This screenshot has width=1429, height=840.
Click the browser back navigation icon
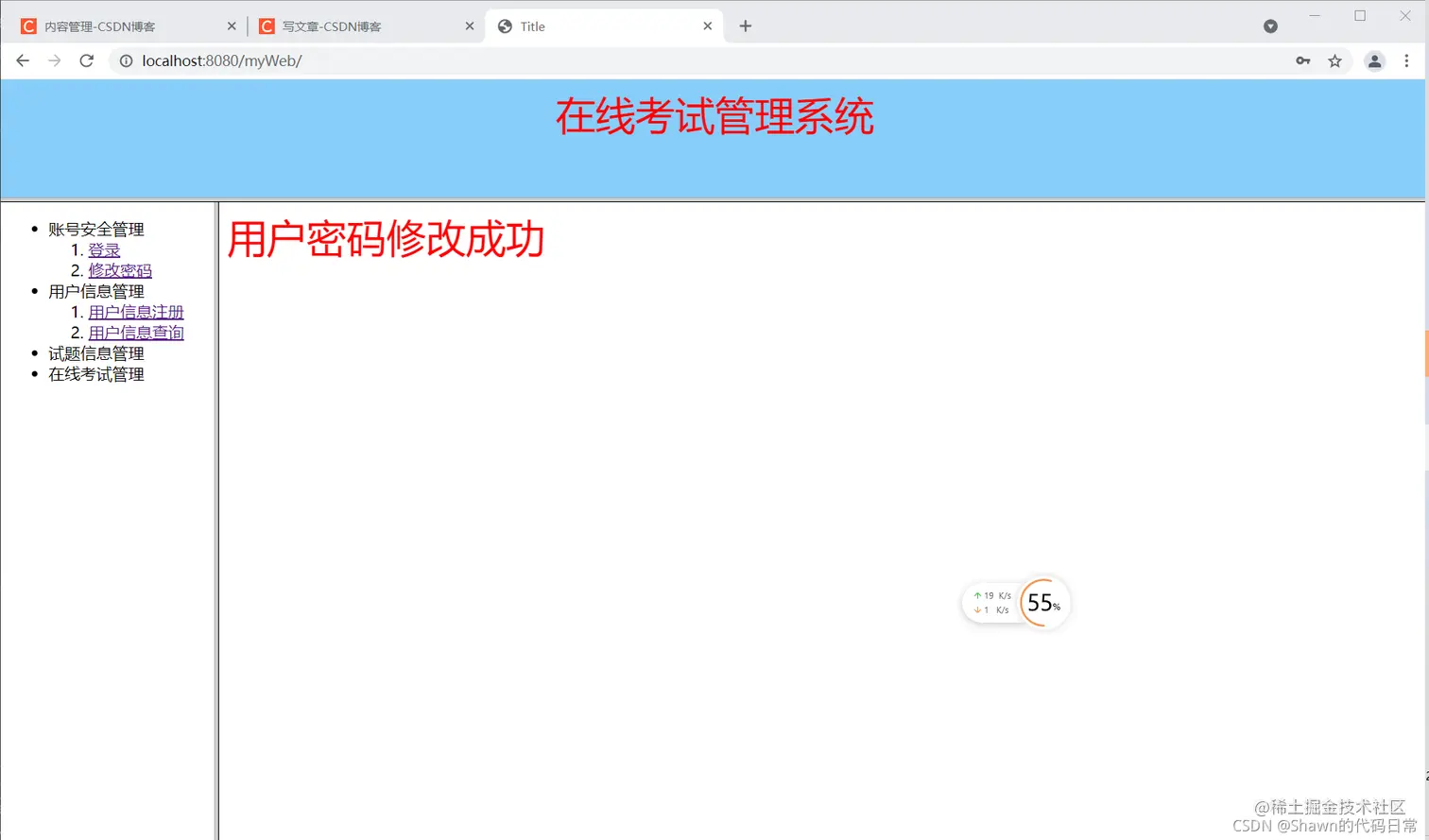tap(23, 60)
